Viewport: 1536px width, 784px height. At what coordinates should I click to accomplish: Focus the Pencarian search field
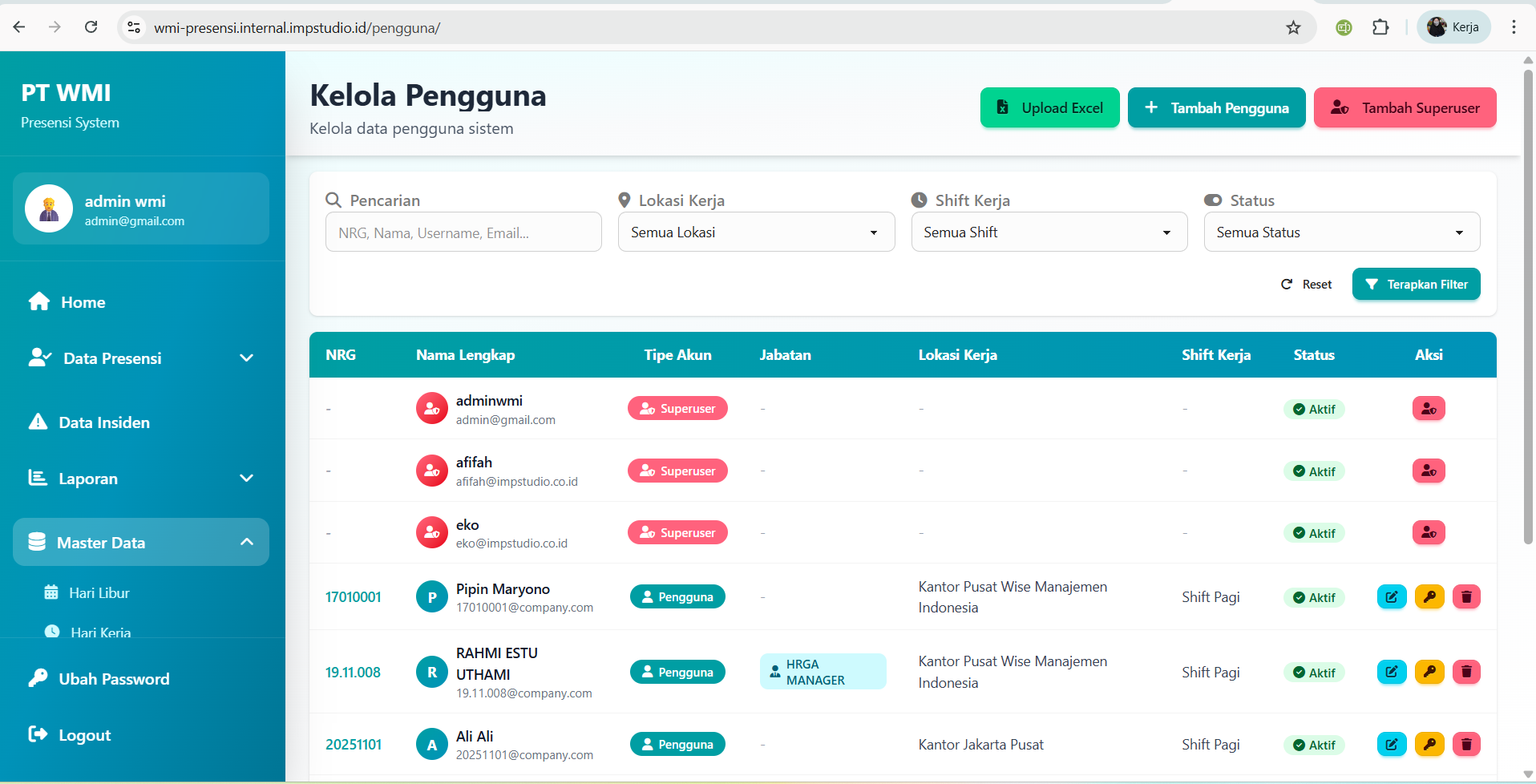click(463, 232)
